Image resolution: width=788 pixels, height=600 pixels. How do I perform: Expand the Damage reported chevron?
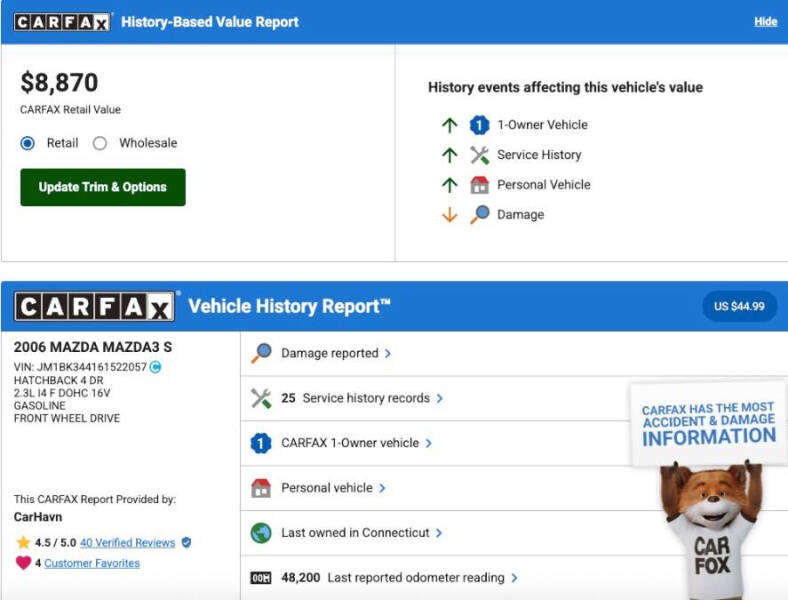click(388, 353)
